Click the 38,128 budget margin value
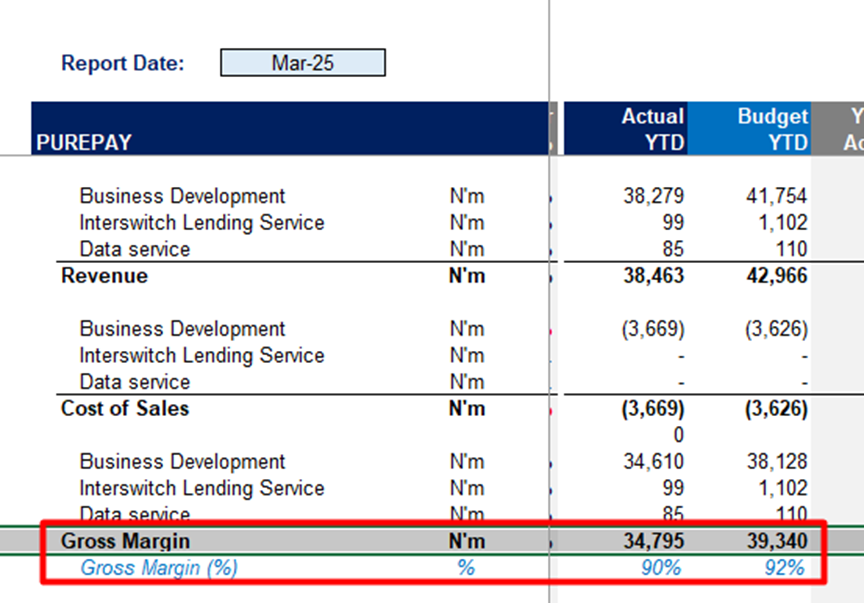864x603 pixels. [x=775, y=462]
